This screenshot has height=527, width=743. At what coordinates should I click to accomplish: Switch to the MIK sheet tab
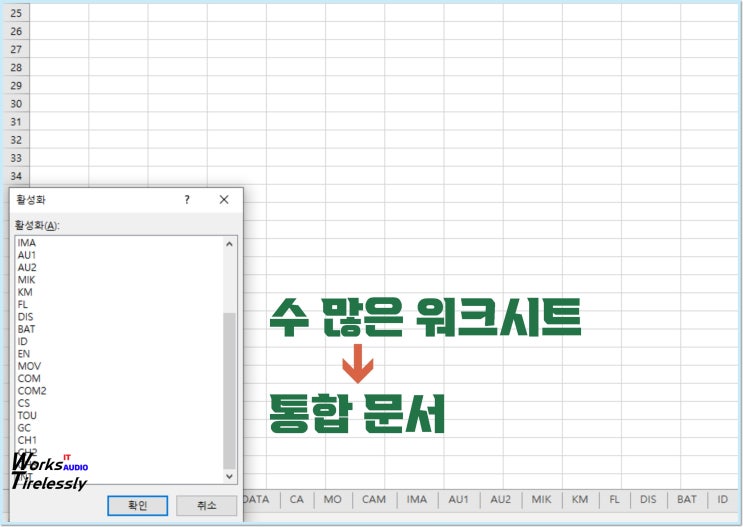[x=542, y=500]
